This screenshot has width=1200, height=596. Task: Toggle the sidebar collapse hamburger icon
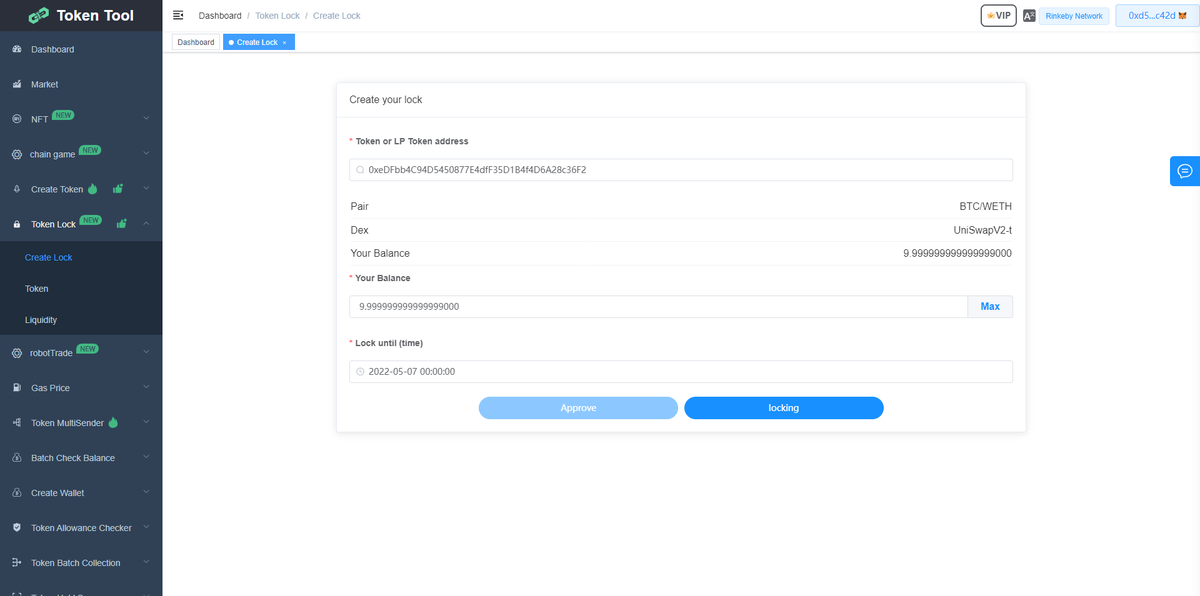click(178, 15)
